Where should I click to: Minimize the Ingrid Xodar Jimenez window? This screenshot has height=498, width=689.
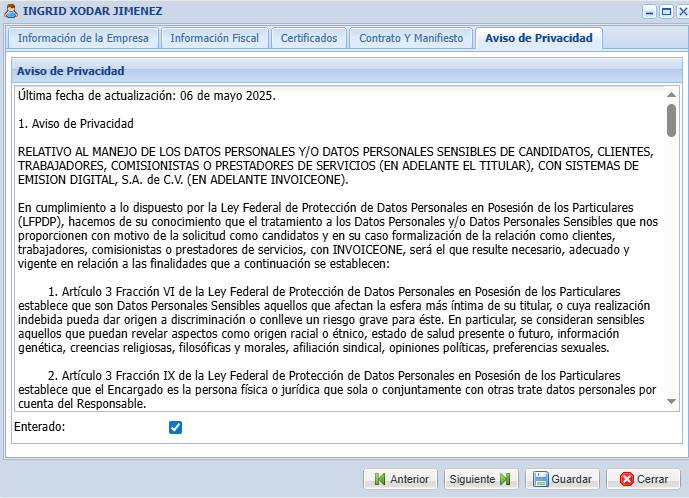649,12
